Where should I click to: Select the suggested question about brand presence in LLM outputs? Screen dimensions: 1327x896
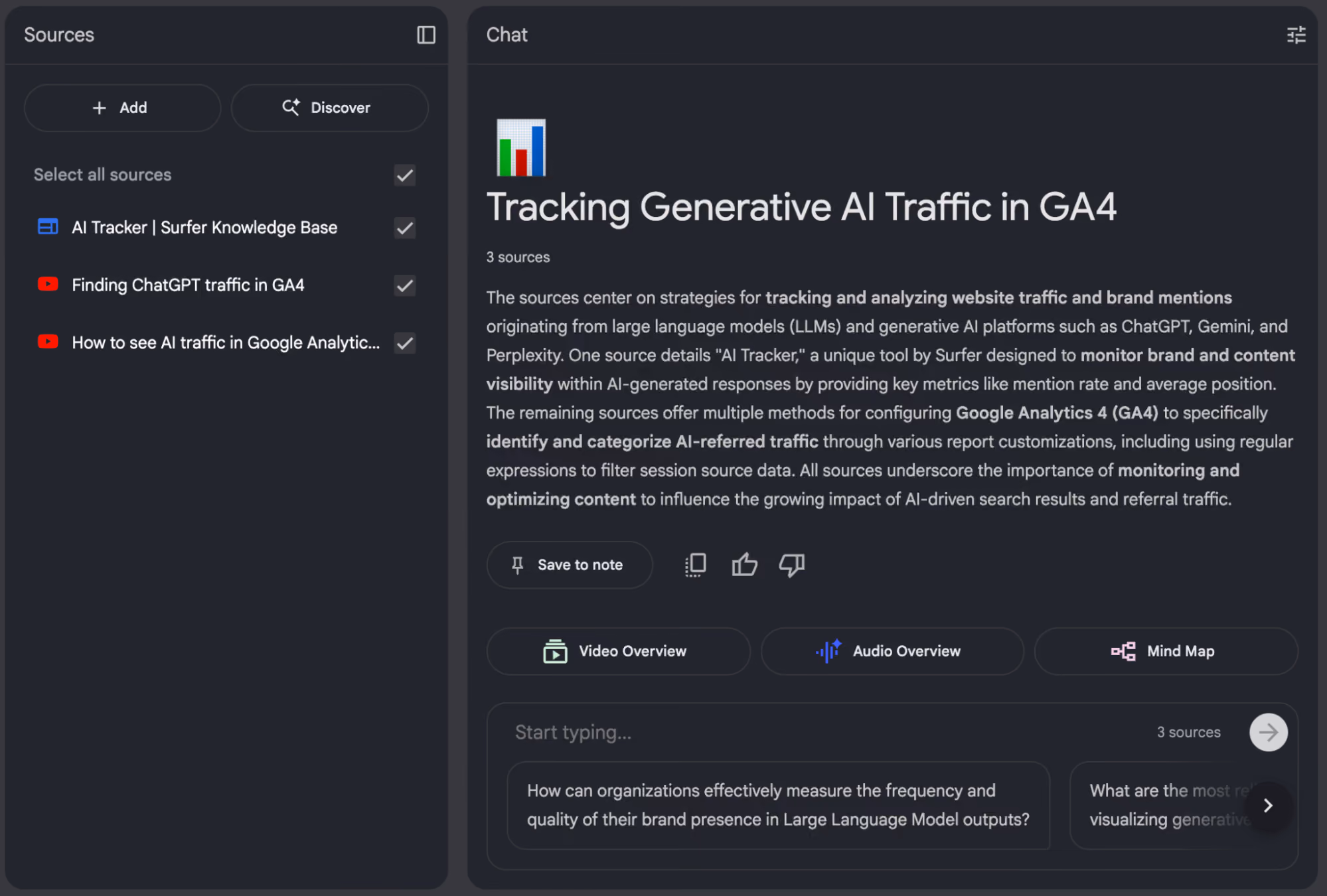pyautogui.click(x=778, y=805)
